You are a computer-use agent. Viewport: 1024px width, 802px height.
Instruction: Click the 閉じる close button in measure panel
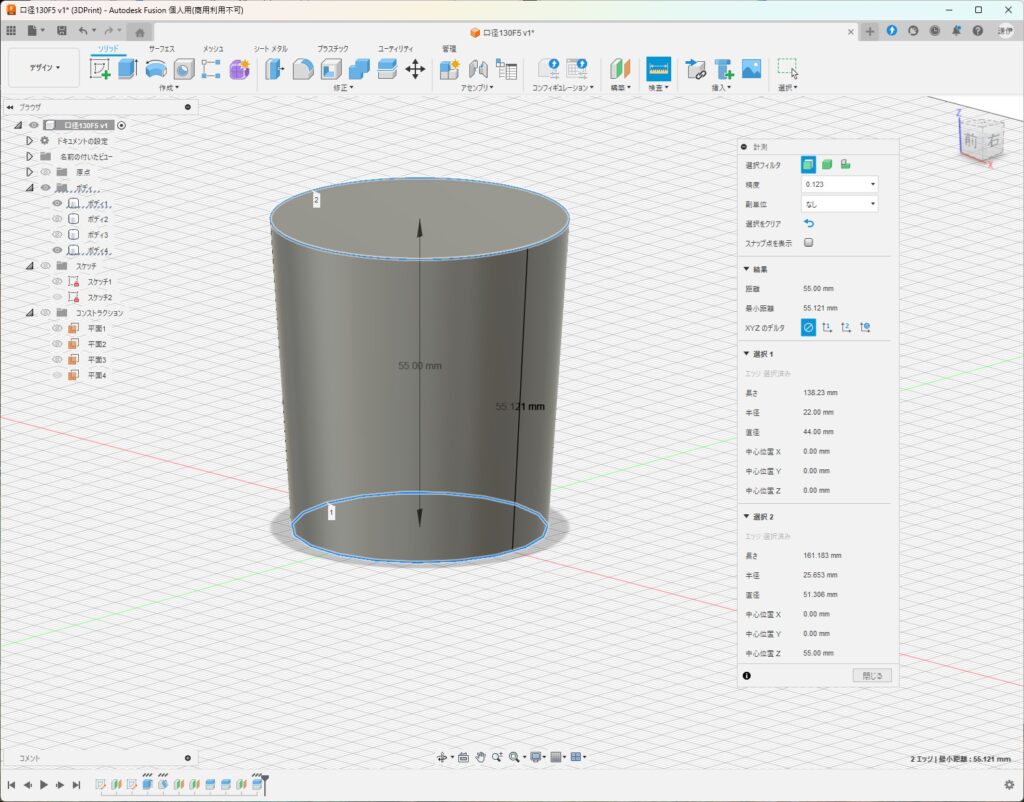[x=872, y=676]
